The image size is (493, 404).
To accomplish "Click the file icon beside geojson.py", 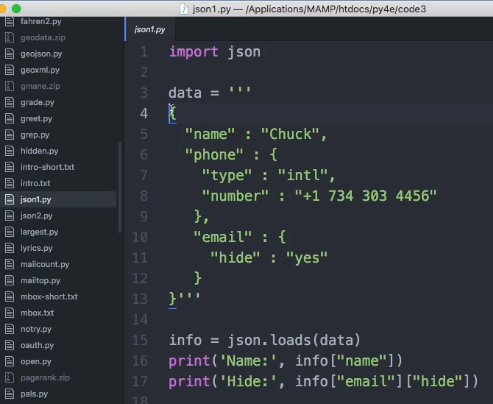I will [x=10, y=54].
